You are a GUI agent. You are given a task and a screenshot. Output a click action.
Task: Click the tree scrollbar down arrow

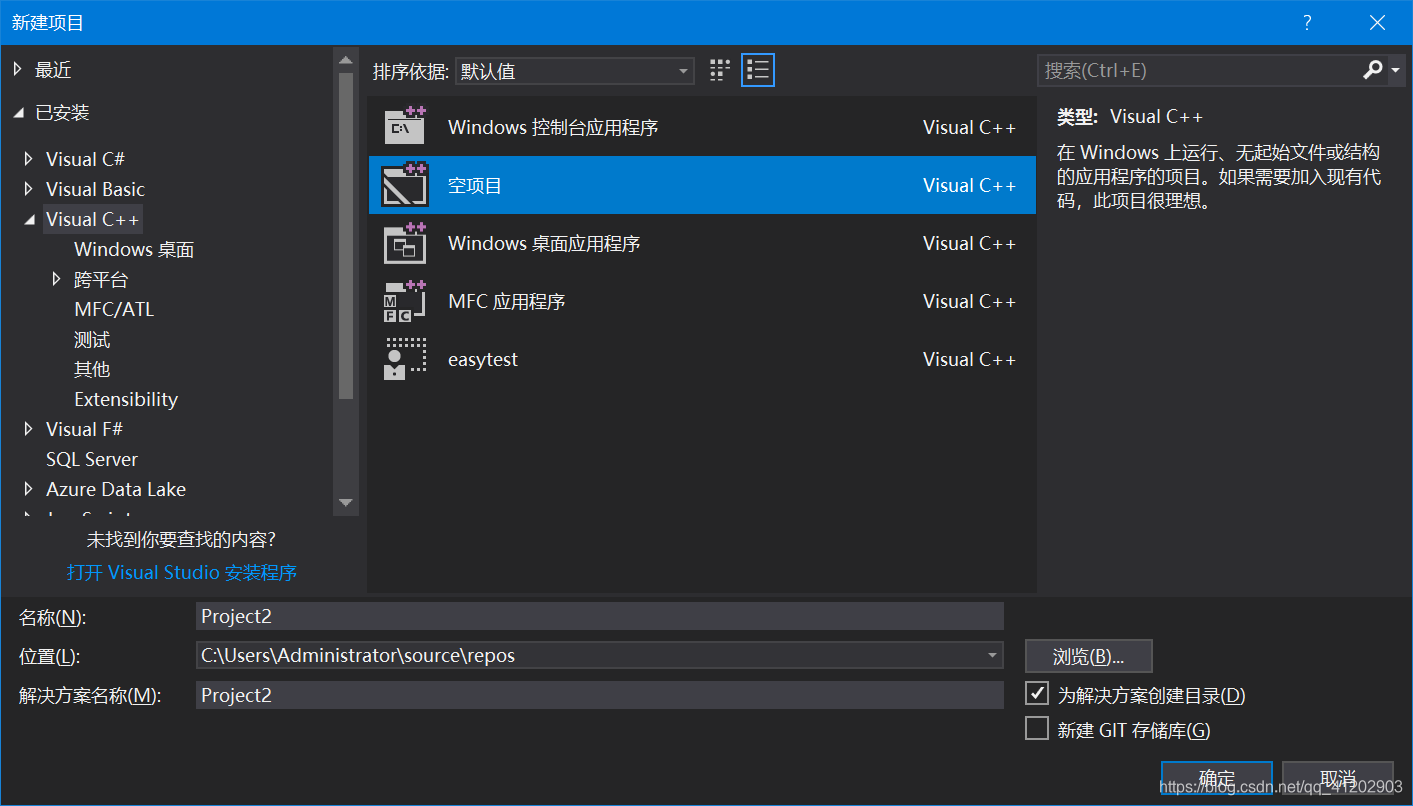[346, 502]
